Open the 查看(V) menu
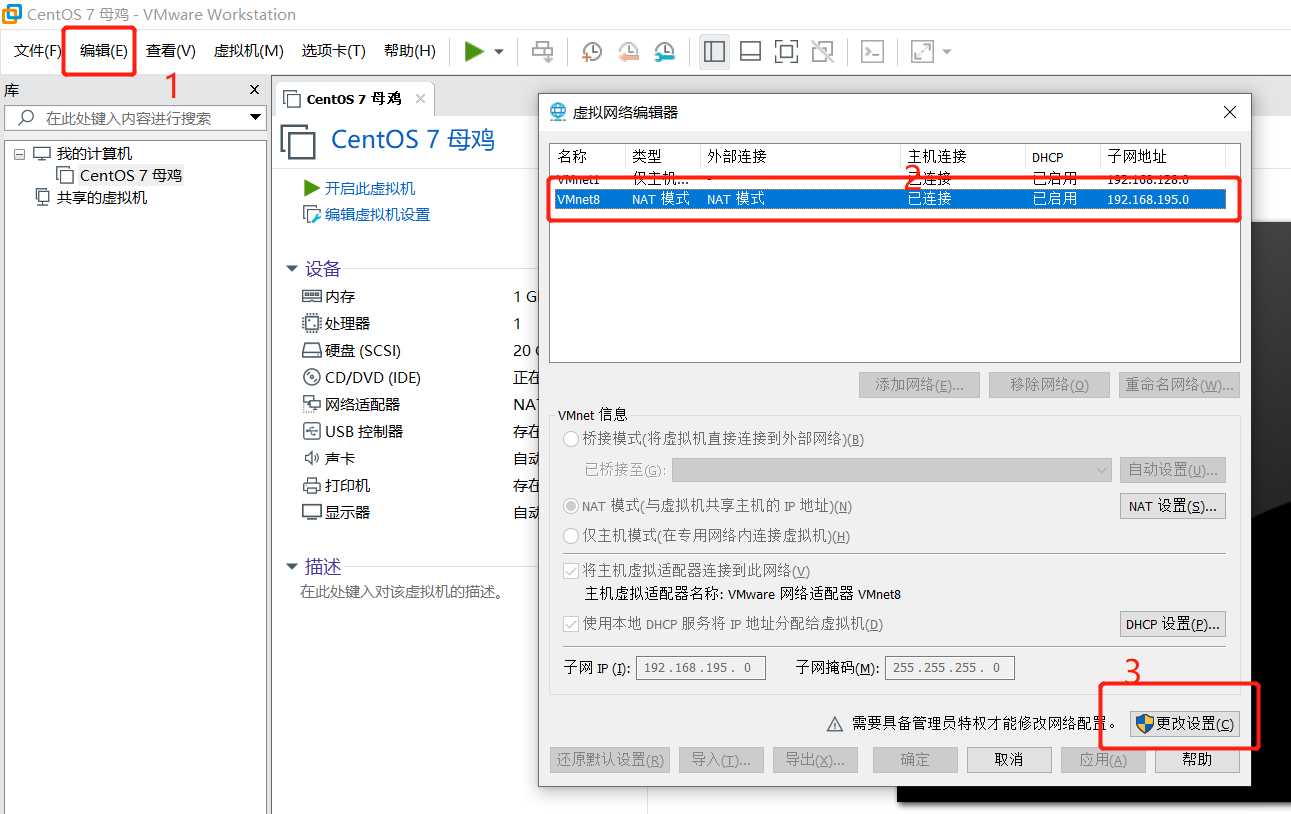The image size is (1291, 814). (171, 51)
